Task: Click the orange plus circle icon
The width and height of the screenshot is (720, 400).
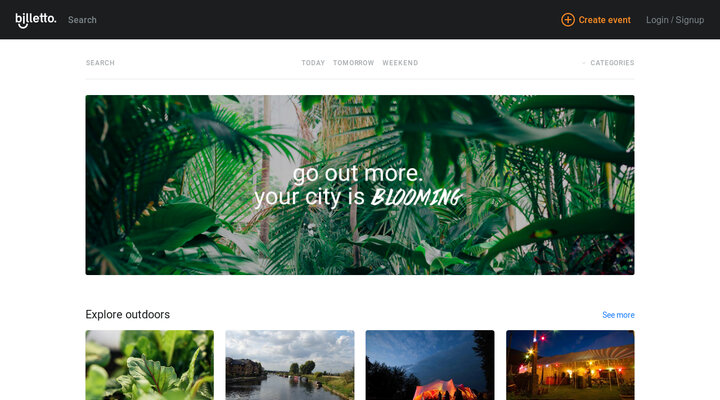Action: pos(568,20)
